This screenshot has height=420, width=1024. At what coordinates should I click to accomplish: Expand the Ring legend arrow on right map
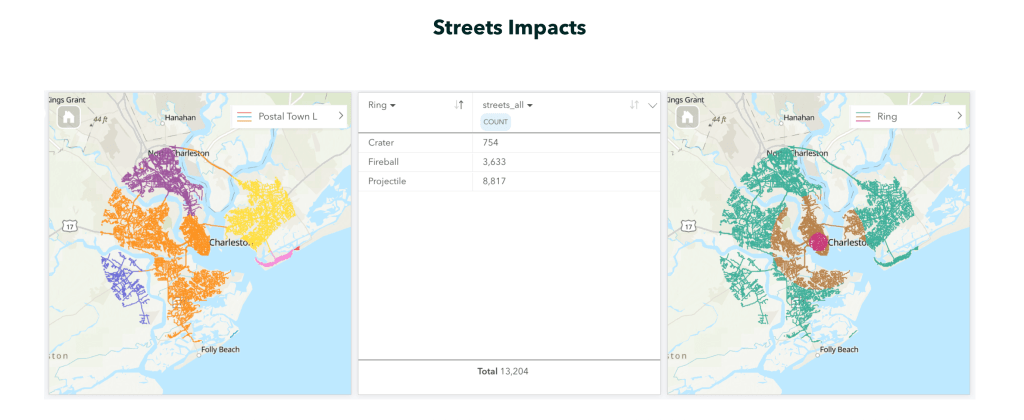coord(960,117)
